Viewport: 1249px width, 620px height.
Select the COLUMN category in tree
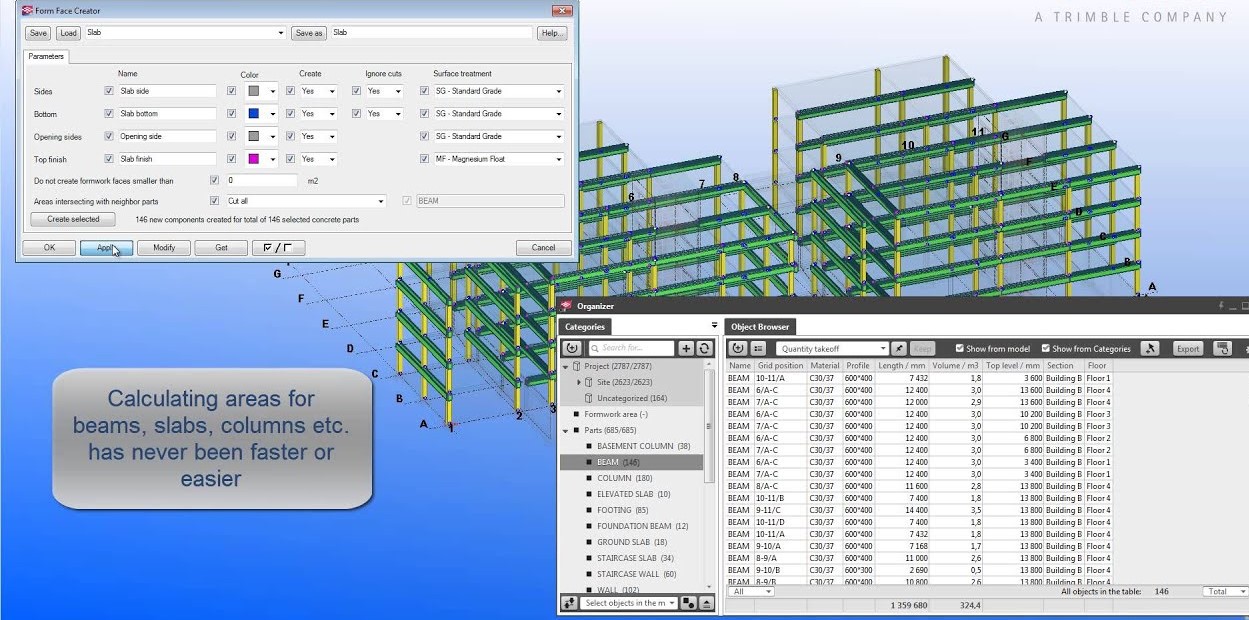pos(614,478)
